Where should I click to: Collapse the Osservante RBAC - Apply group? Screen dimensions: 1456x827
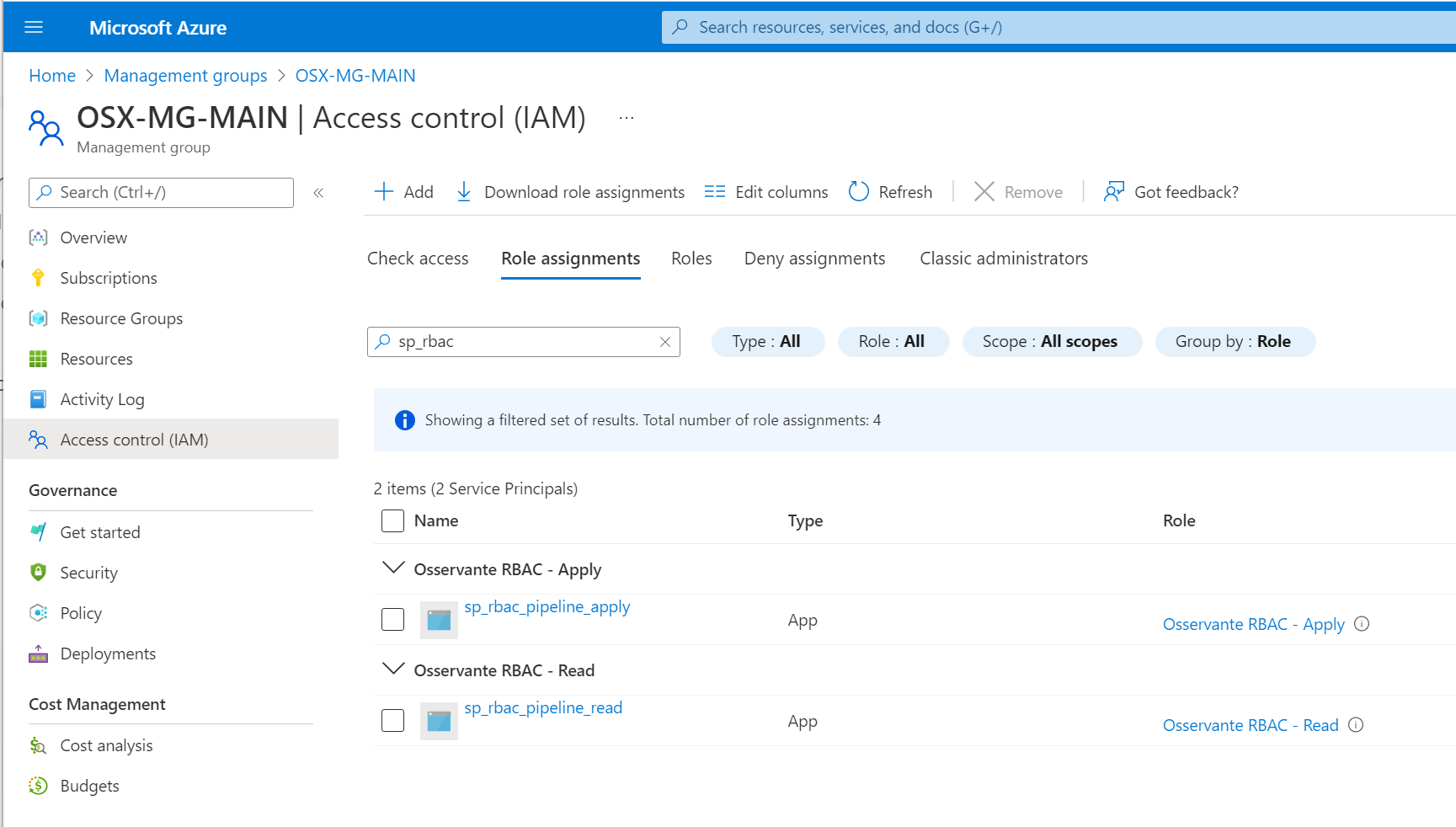pos(393,568)
